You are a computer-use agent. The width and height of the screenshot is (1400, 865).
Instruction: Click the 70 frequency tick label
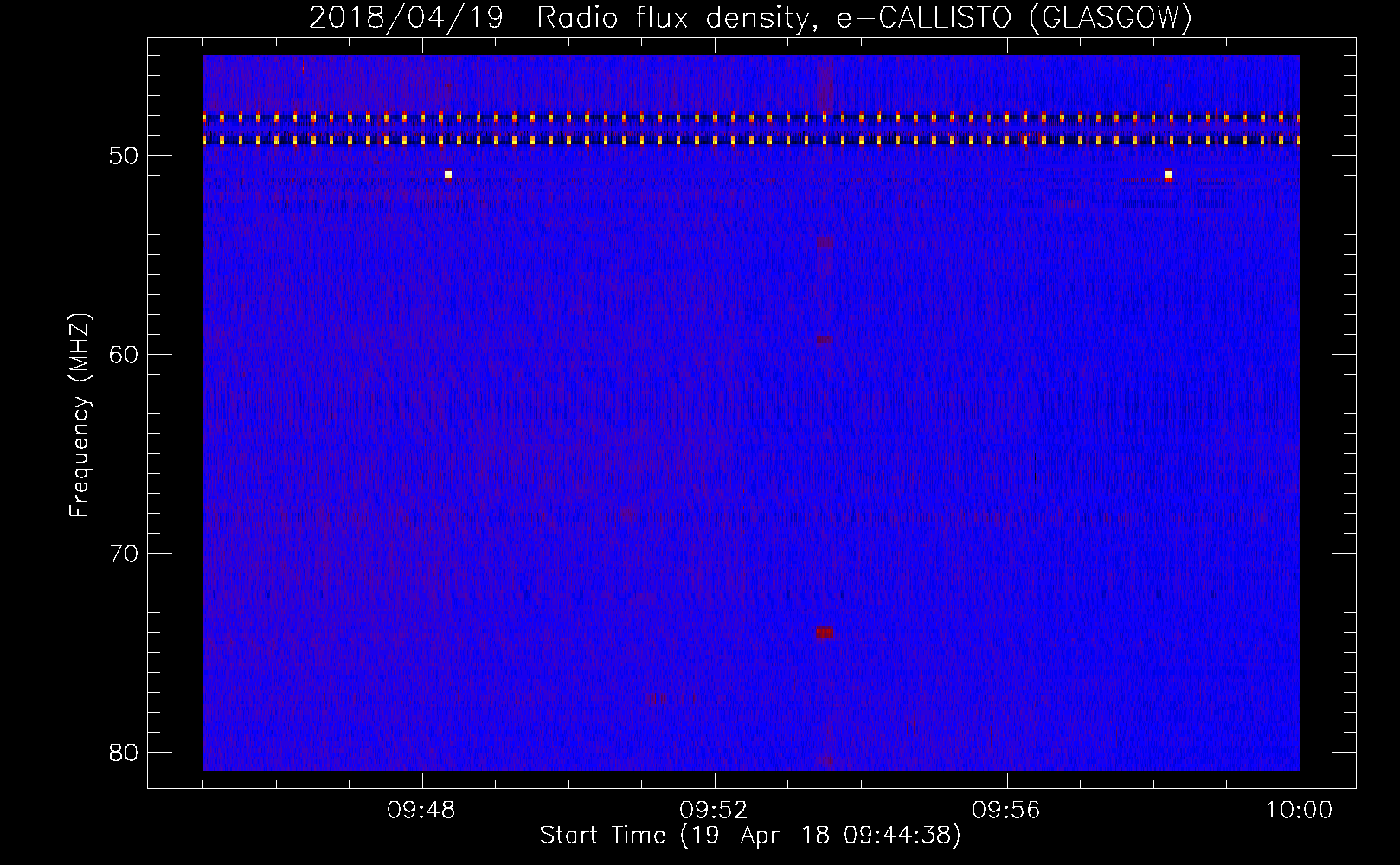(124, 554)
